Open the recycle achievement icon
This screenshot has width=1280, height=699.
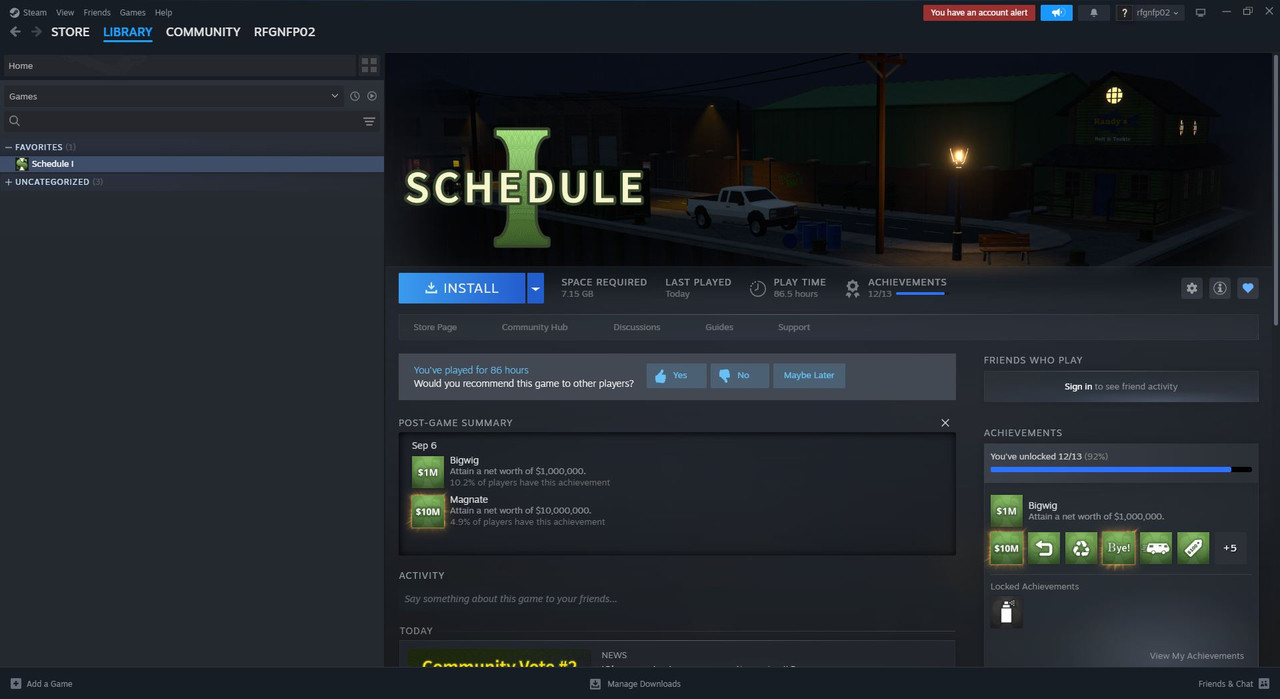[1081, 548]
